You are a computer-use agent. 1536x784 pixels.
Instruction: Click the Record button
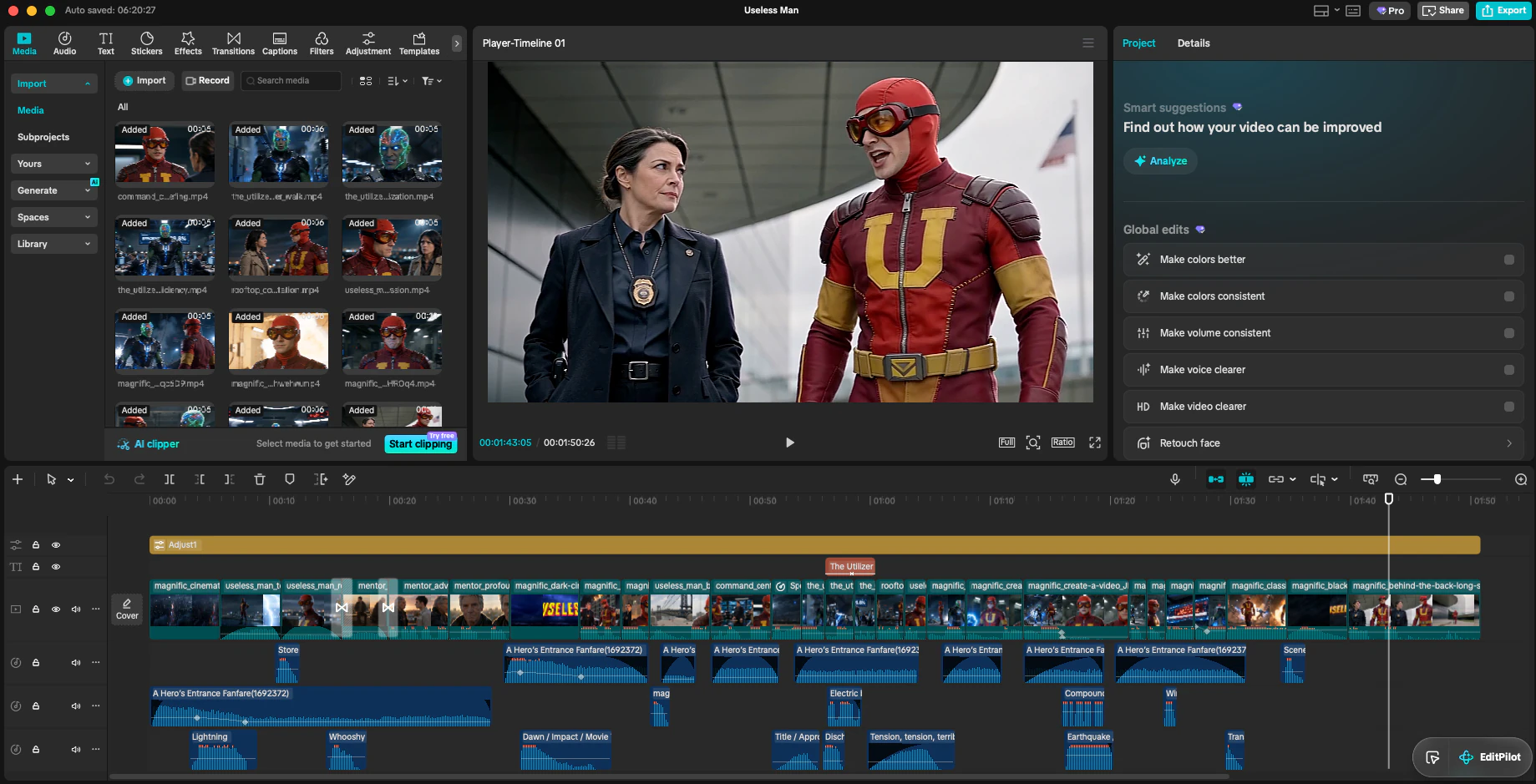click(x=207, y=81)
